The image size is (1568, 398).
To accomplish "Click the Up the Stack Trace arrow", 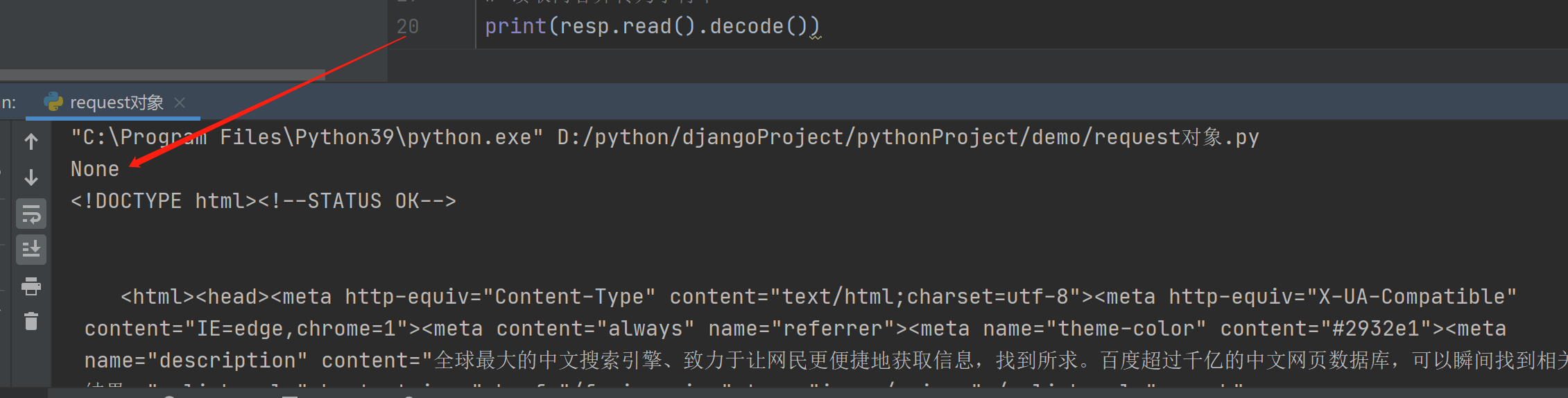I will point(31,142).
